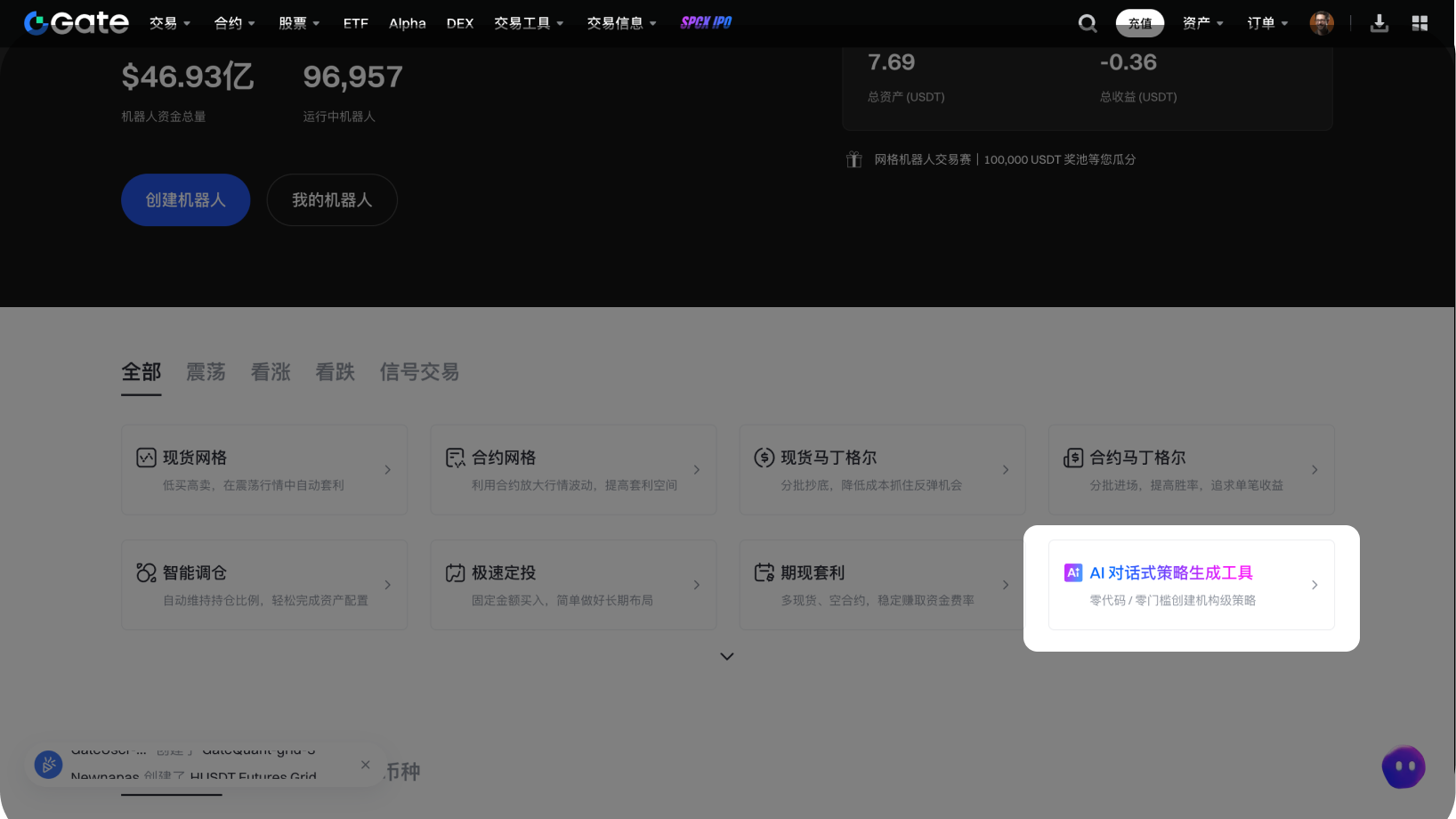This screenshot has width=1456, height=819.
Task: Open 网格机器人交易赛 100,000 USDT link
Action: tap(1005, 159)
